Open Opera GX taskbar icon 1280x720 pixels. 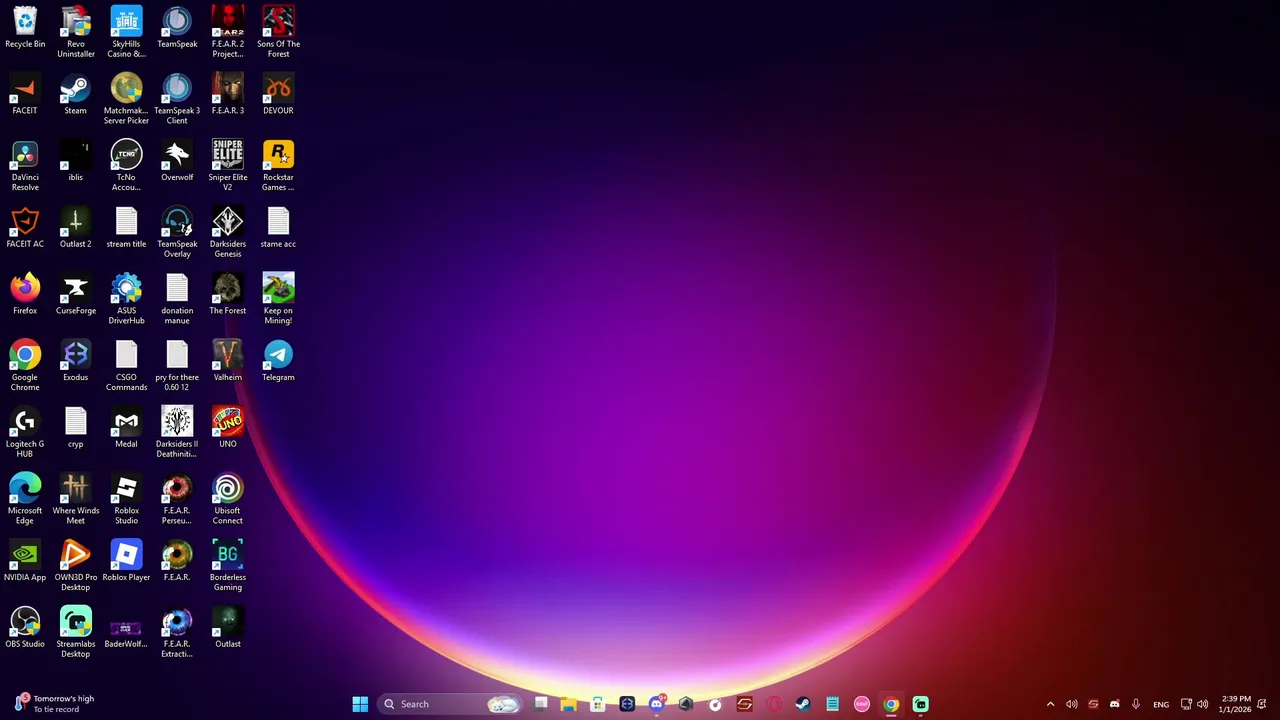(x=774, y=704)
